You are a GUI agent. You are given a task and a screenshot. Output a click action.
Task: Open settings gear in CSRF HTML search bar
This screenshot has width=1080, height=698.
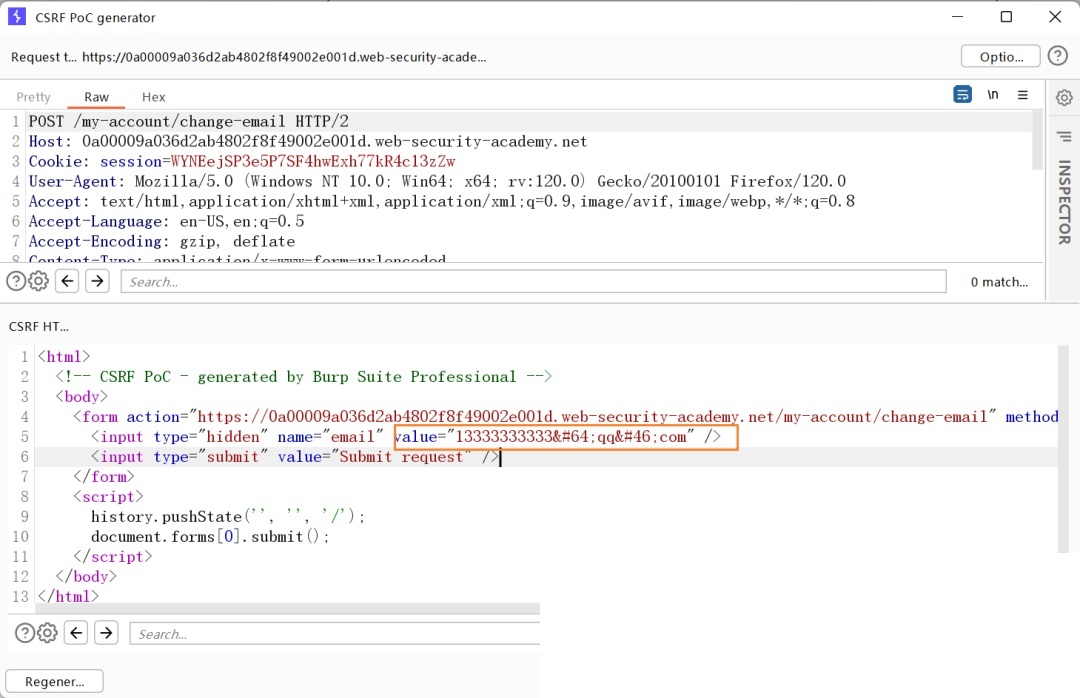point(48,633)
